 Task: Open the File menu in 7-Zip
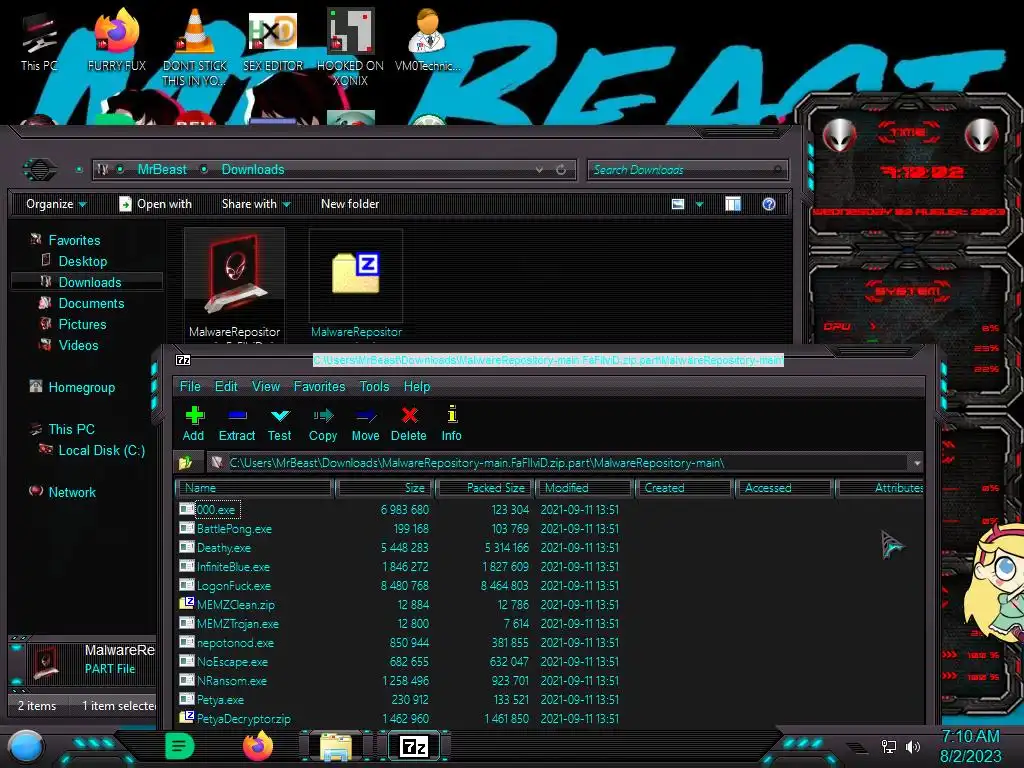(190, 387)
